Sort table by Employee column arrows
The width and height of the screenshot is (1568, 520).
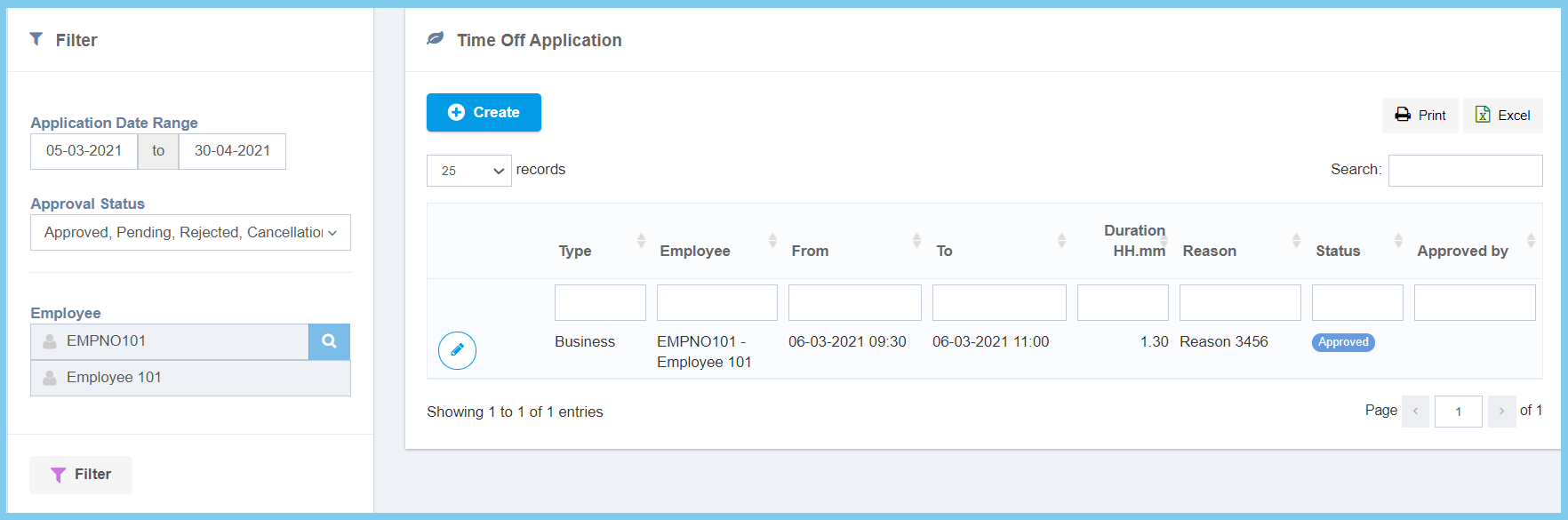[772, 241]
